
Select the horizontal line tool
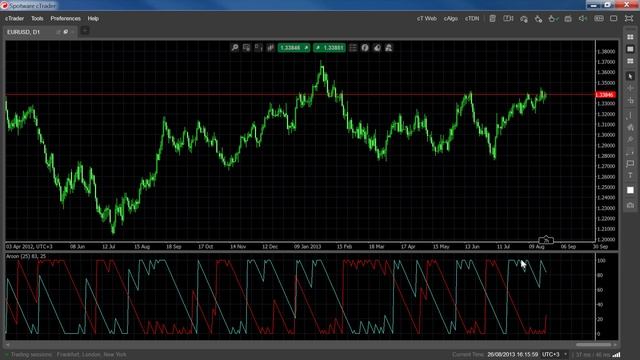tap(630, 152)
